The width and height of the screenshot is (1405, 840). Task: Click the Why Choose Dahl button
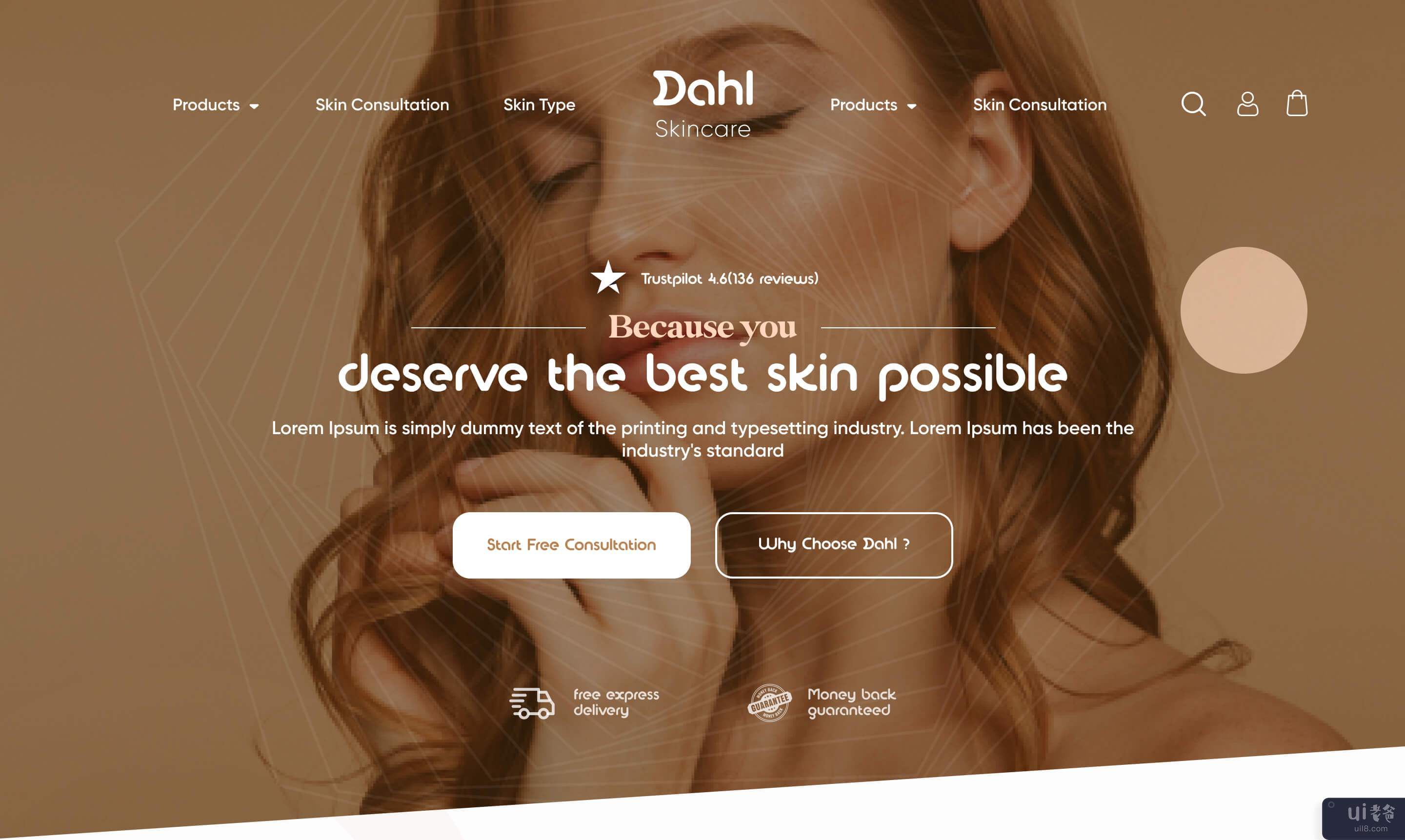[833, 544]
